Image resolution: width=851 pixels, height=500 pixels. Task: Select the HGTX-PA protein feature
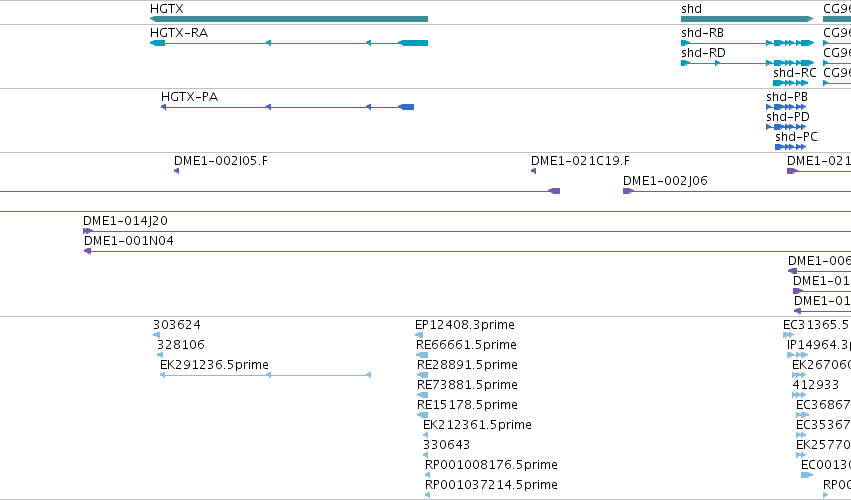[x=288, y=107]
